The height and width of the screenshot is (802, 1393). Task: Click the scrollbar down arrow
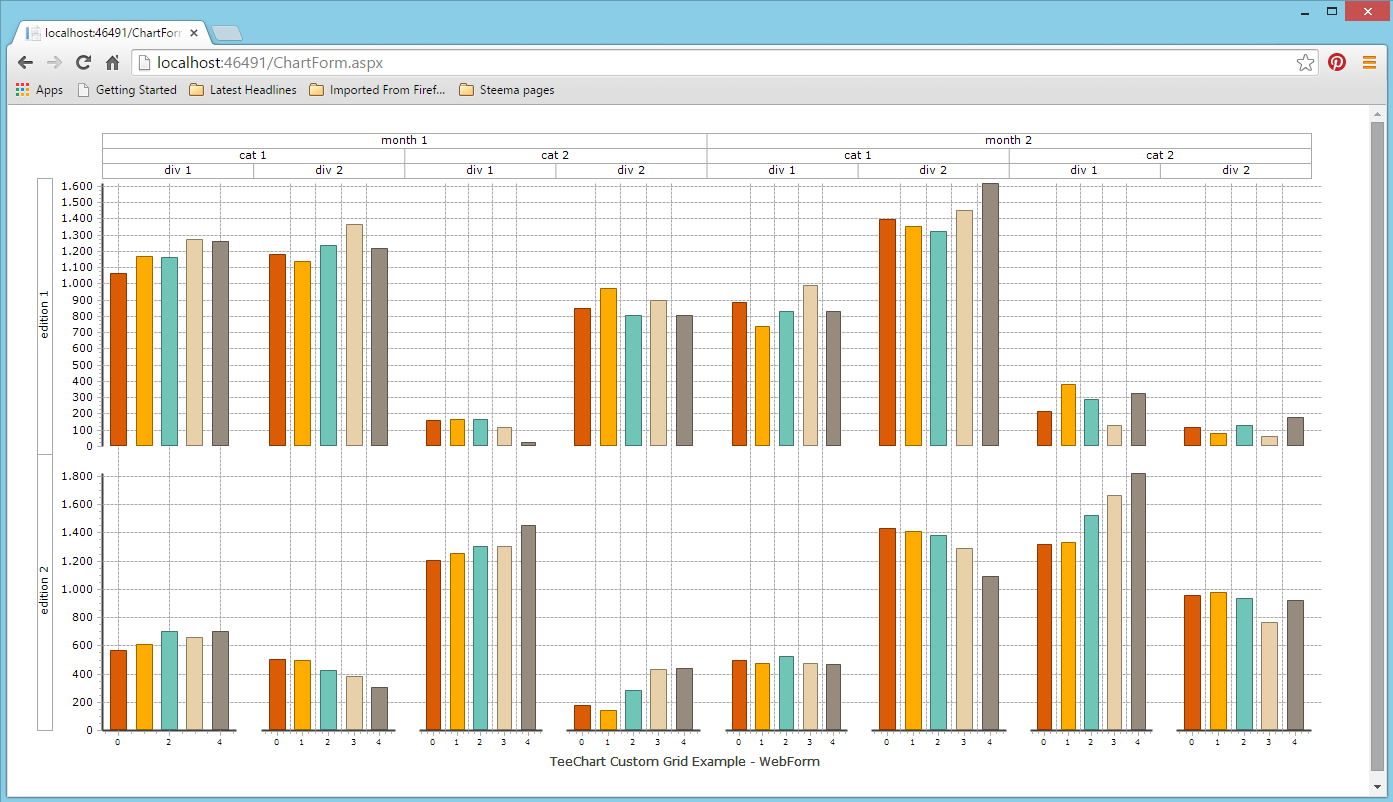1377,785
